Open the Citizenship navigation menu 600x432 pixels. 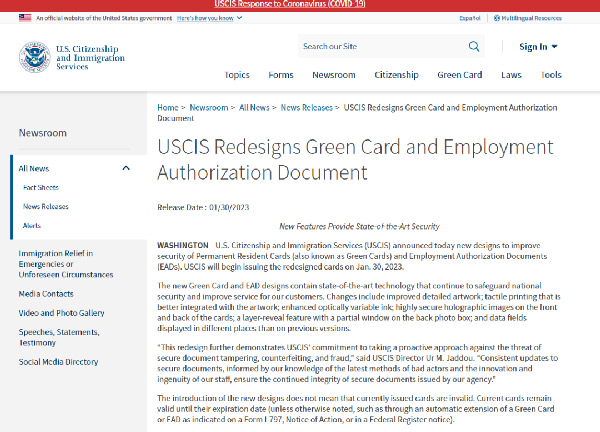(x=396, y=75)
